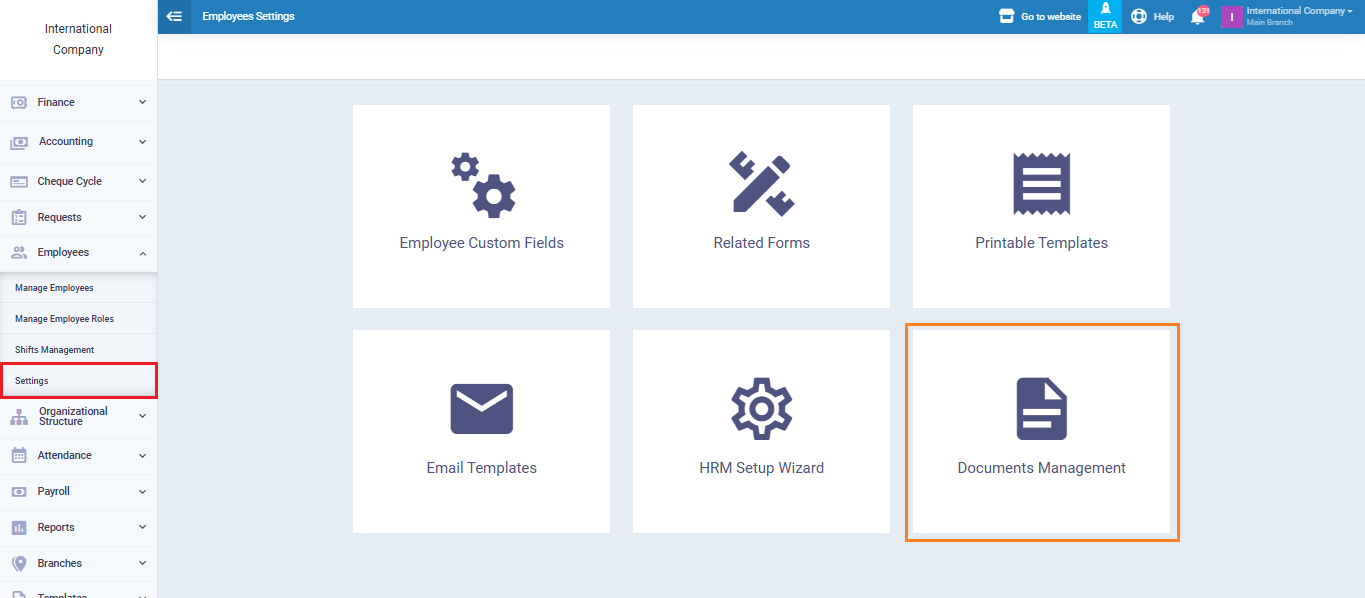Open the Help link in header
The width and height of the screenshot is (1365, 598).
coord(1153,17)
